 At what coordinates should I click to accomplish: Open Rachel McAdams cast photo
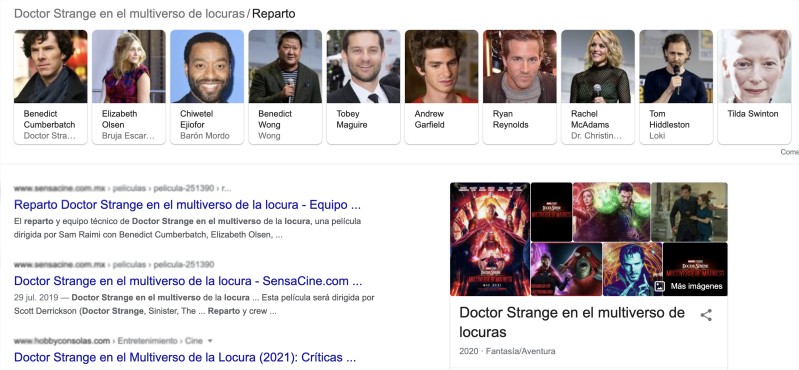(x=598, y=66)
